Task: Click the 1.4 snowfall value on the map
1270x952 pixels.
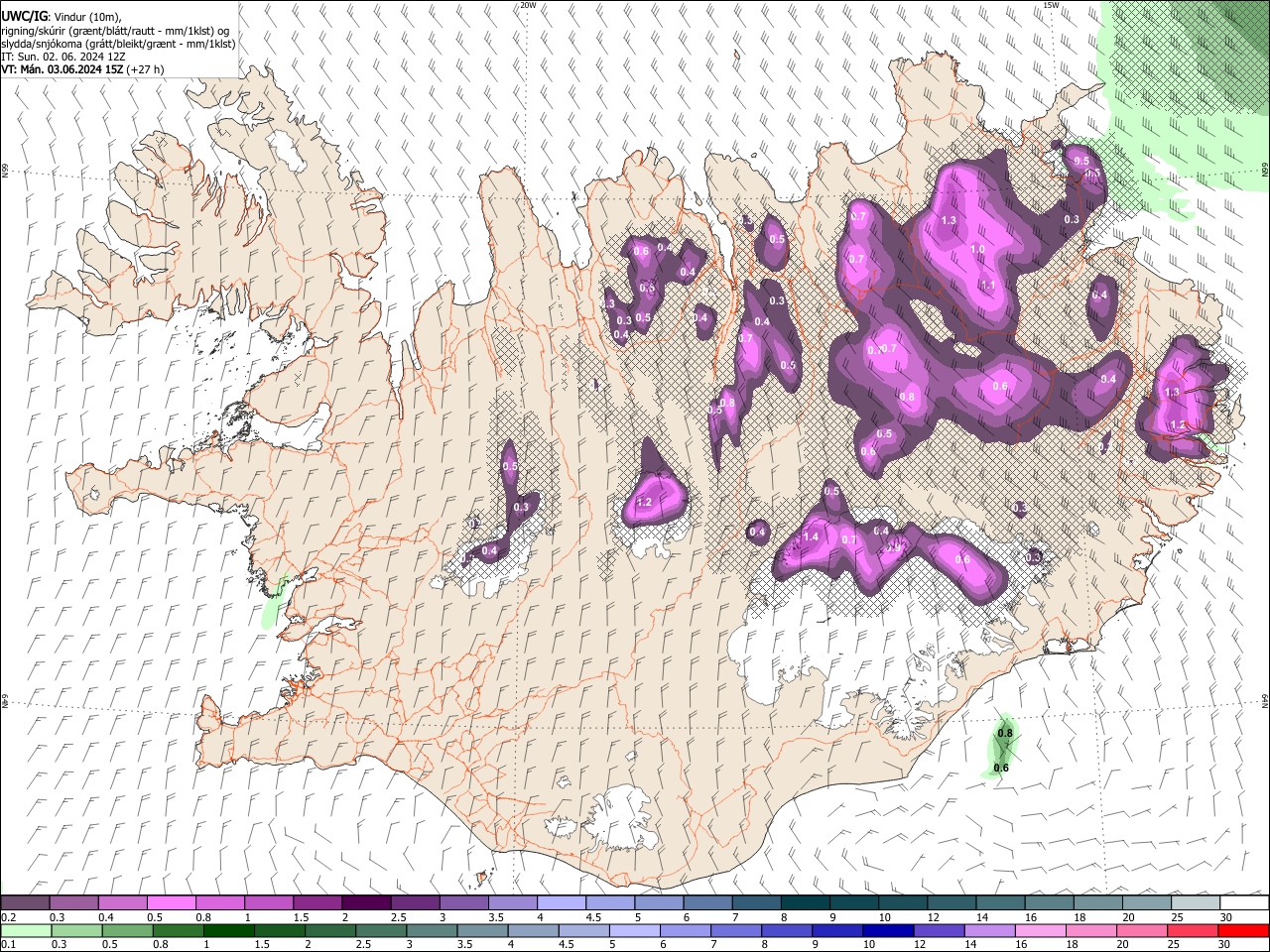Action: click(x=811, y=536)
